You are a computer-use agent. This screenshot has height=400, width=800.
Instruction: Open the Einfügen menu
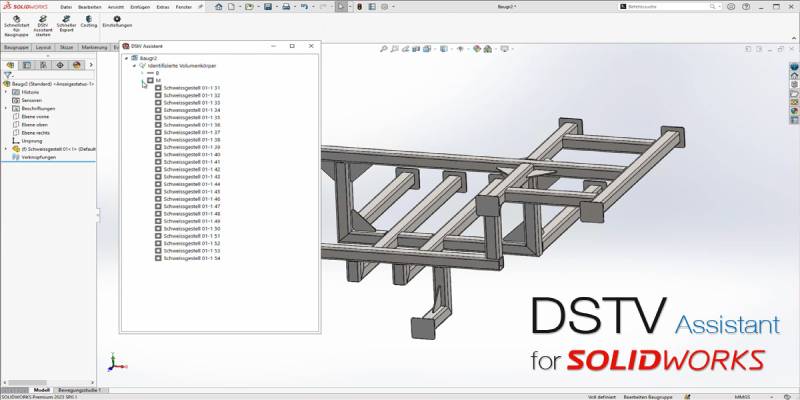(140, 7)
